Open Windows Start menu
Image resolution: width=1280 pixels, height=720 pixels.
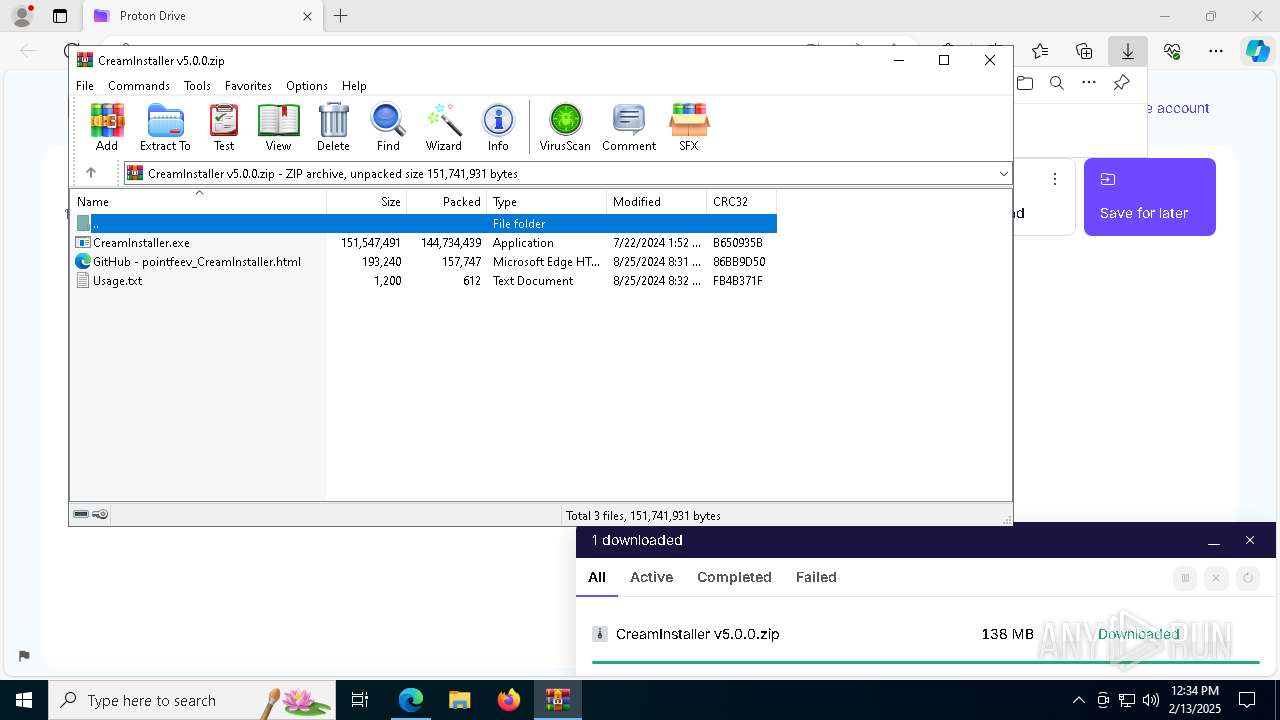click(24, 700)
